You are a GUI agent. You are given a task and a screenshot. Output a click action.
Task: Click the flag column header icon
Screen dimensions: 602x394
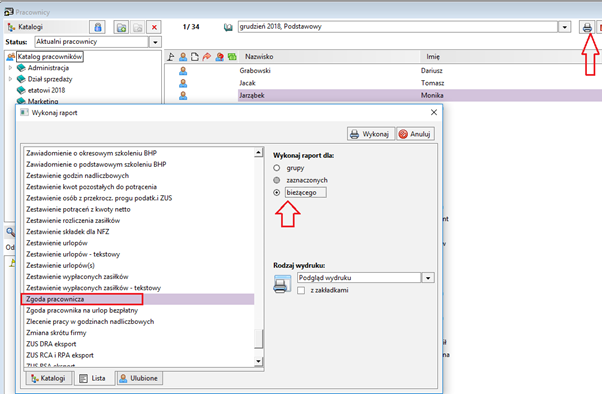click(171, 57)
